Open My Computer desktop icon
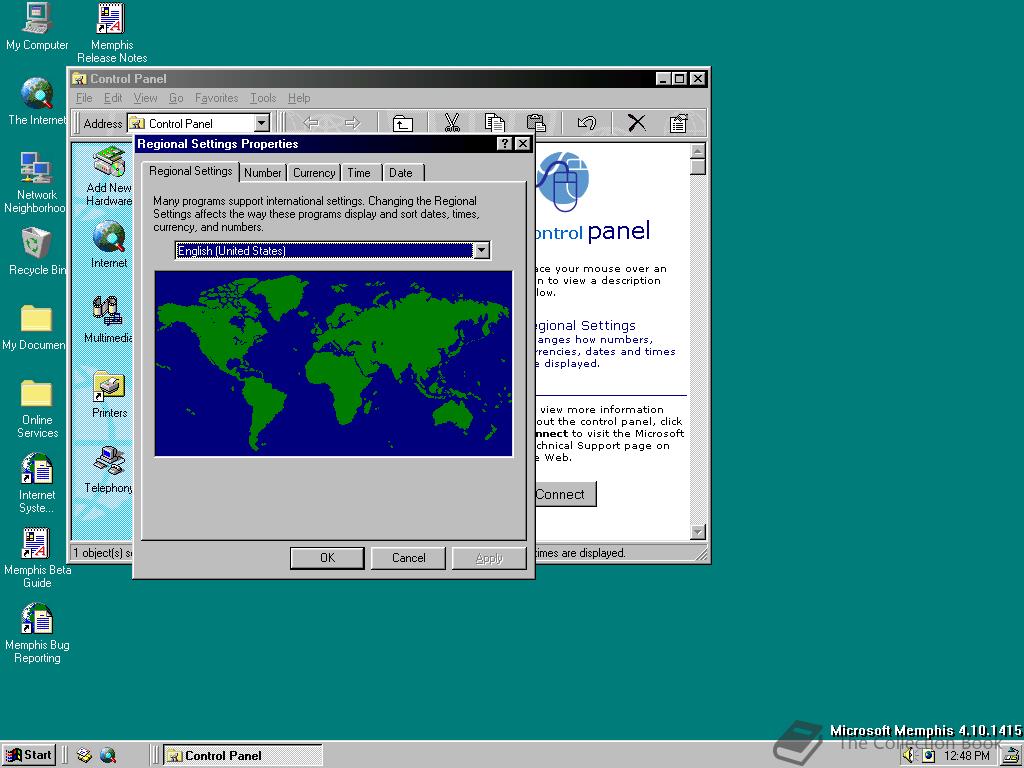Image resolution: width=1024 pixels, height=768 pixels. (37, 27)
